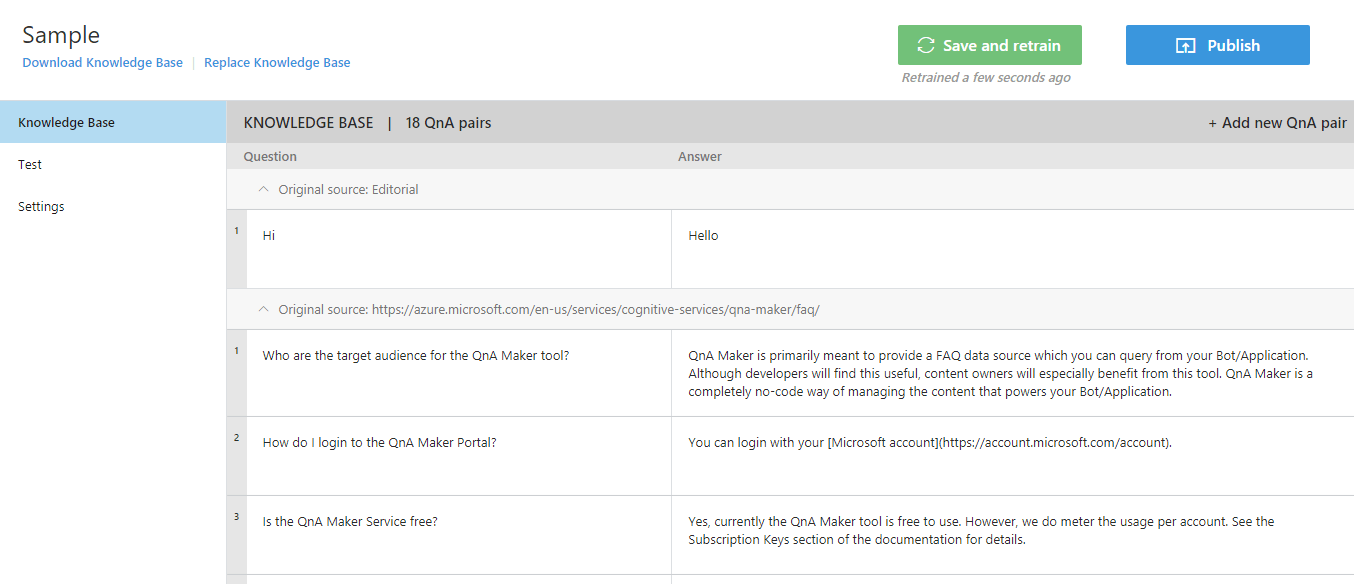Collapse the azure.microsoft.com FAQ source group

tap(264, 310)
